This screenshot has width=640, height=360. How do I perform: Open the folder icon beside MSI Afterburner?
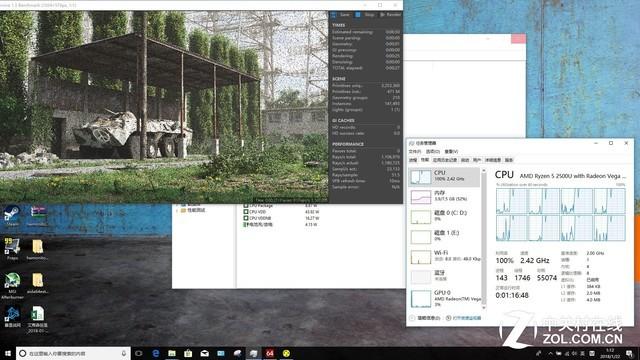pos(37,283)
